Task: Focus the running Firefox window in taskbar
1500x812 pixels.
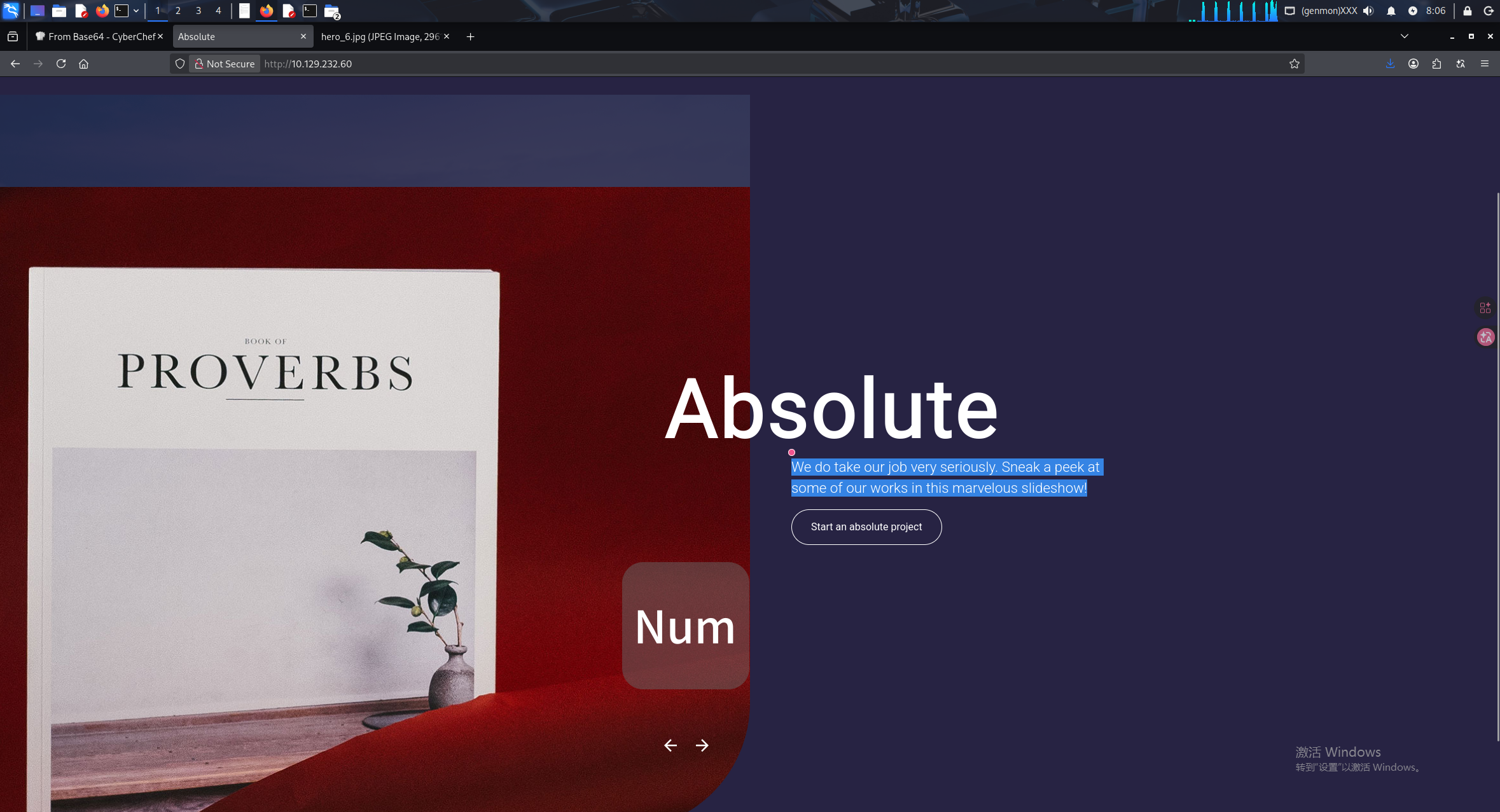Action: [267, 11]
